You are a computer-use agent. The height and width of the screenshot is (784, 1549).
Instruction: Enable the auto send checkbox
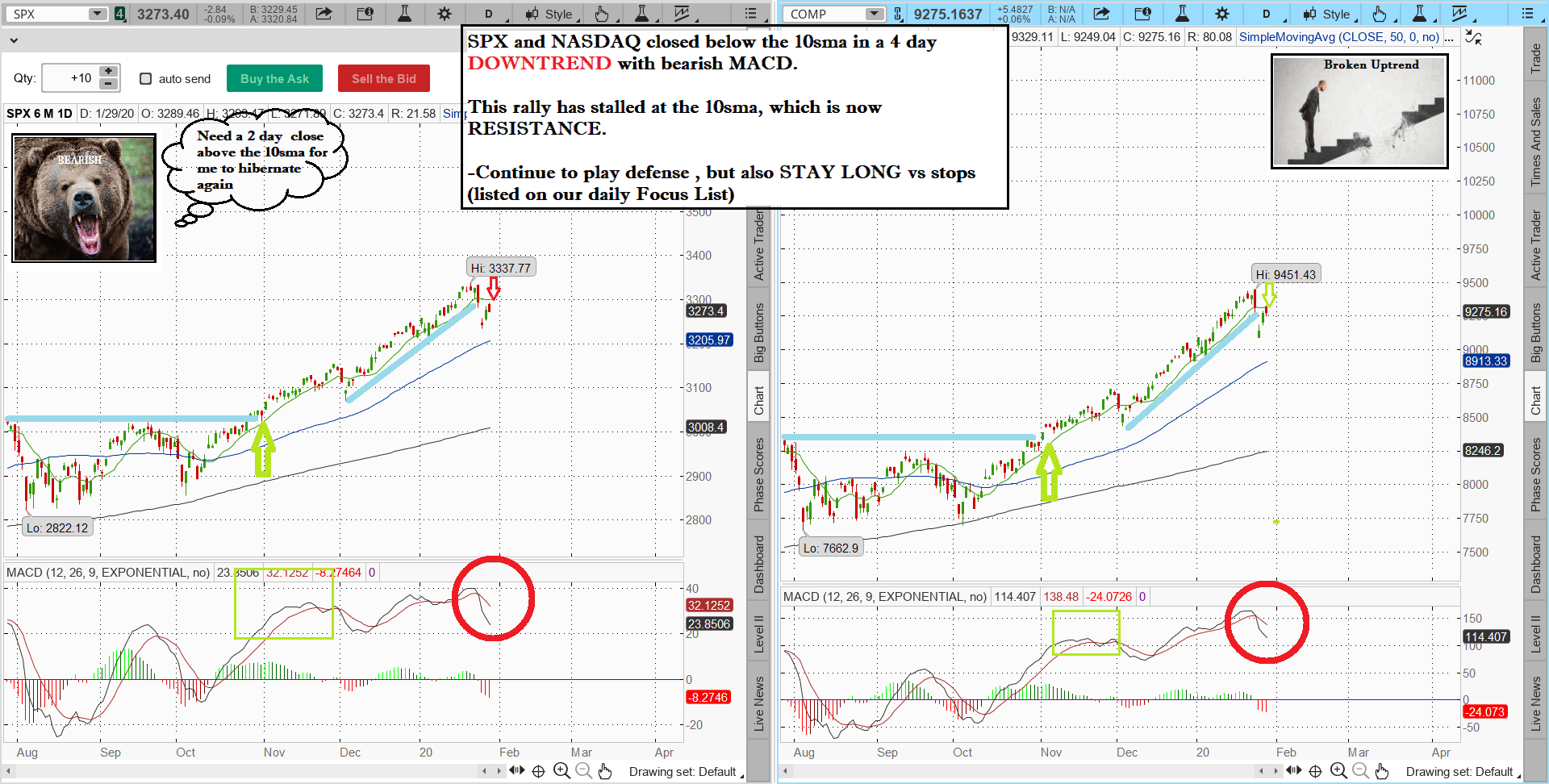tap(146, 78)
